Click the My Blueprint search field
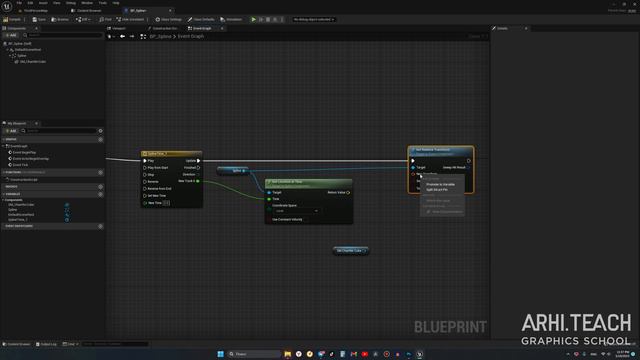Screen dimensions: 640x360 pyautogui.click(x=59, y=131)
